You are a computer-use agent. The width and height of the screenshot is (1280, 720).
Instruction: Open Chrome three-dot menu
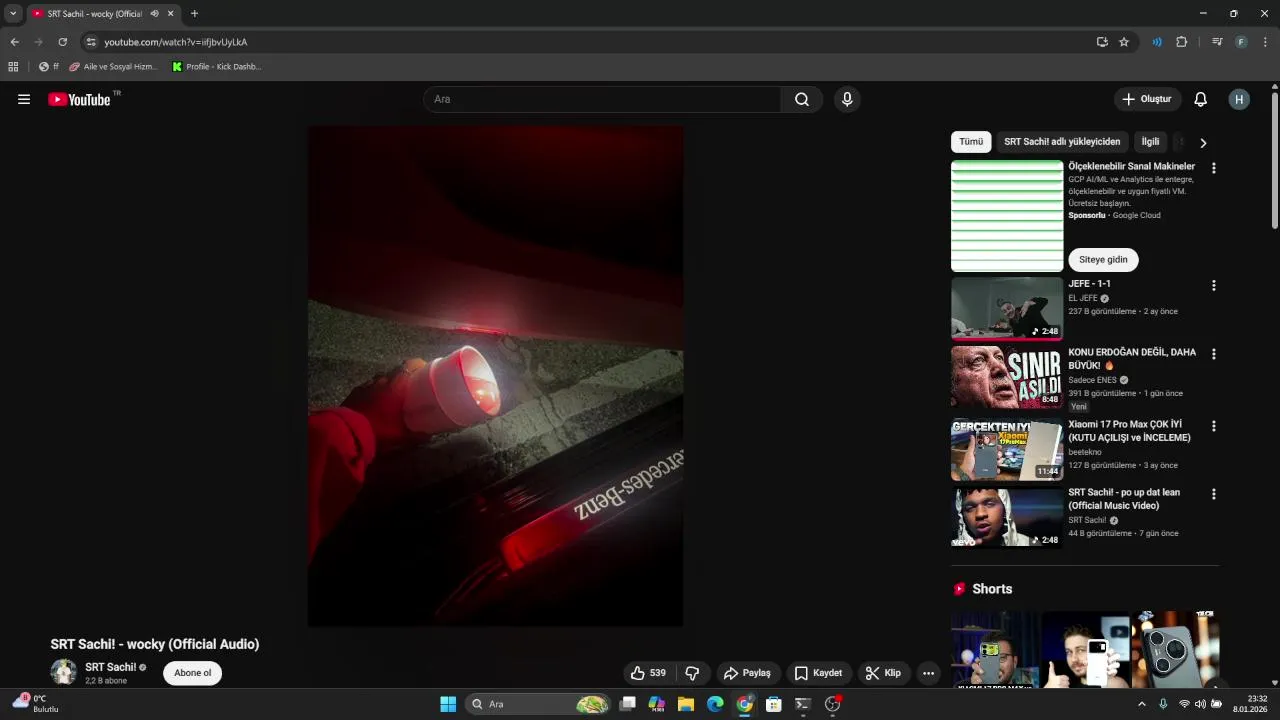click(x=1265, y=42)
